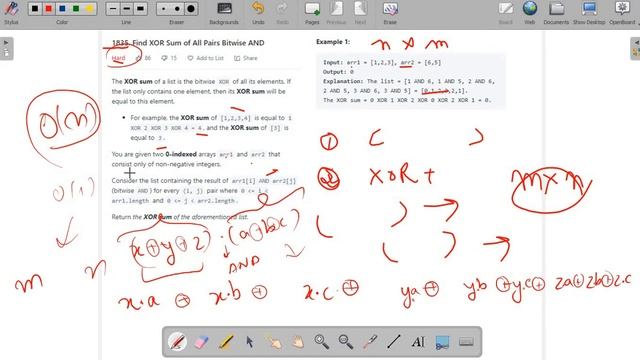
Task: Set medium line width
Action: click(127, 9)
